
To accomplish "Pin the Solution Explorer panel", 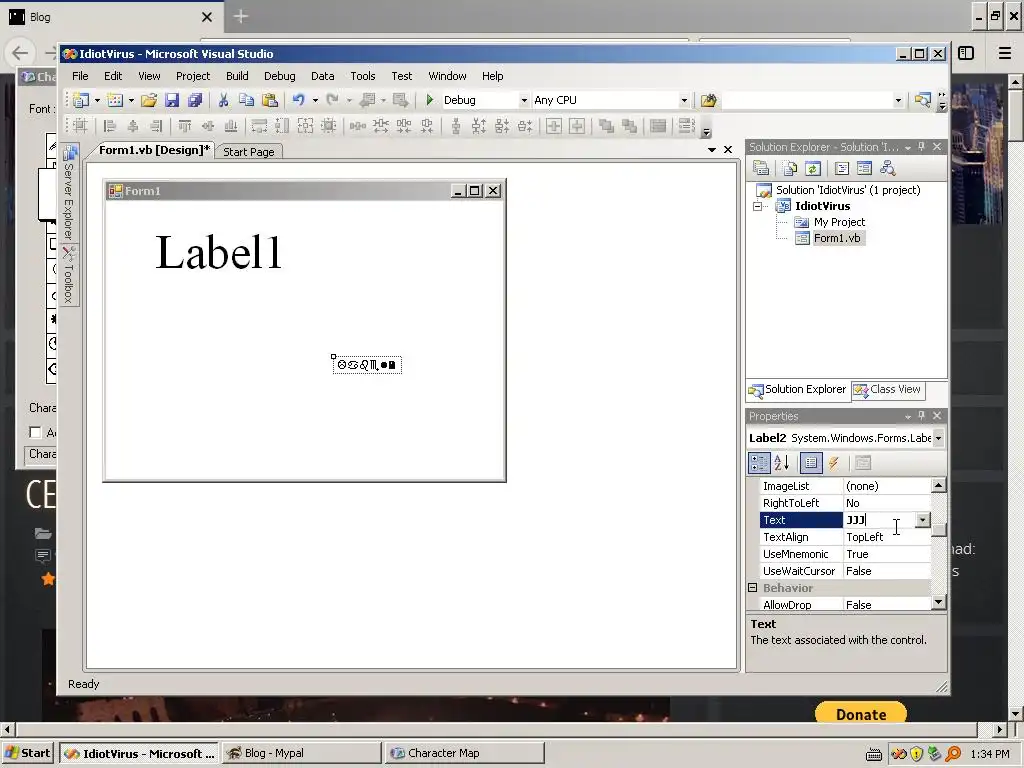I will click(x=921, y=147).
